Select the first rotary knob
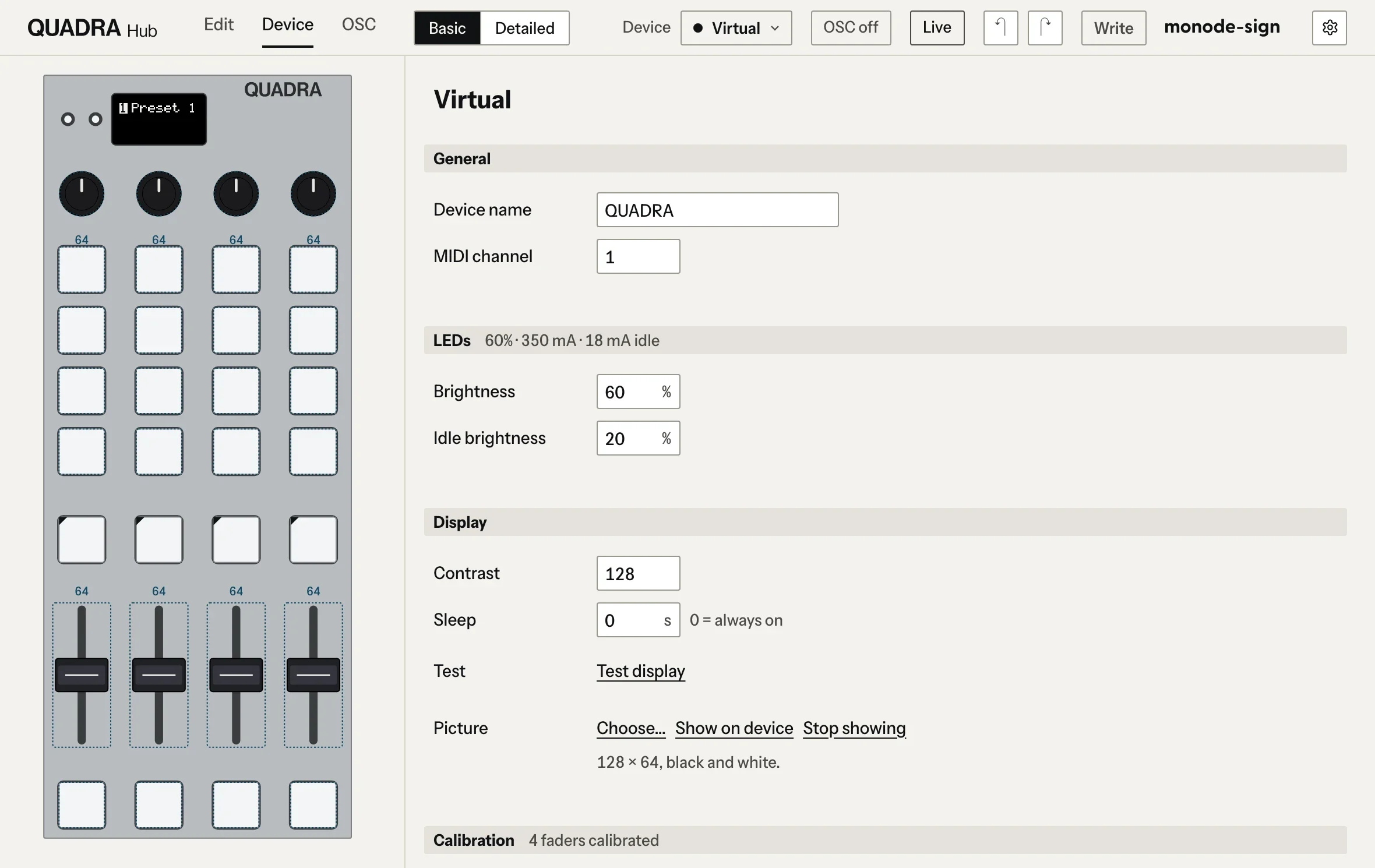 coord(82,193)
